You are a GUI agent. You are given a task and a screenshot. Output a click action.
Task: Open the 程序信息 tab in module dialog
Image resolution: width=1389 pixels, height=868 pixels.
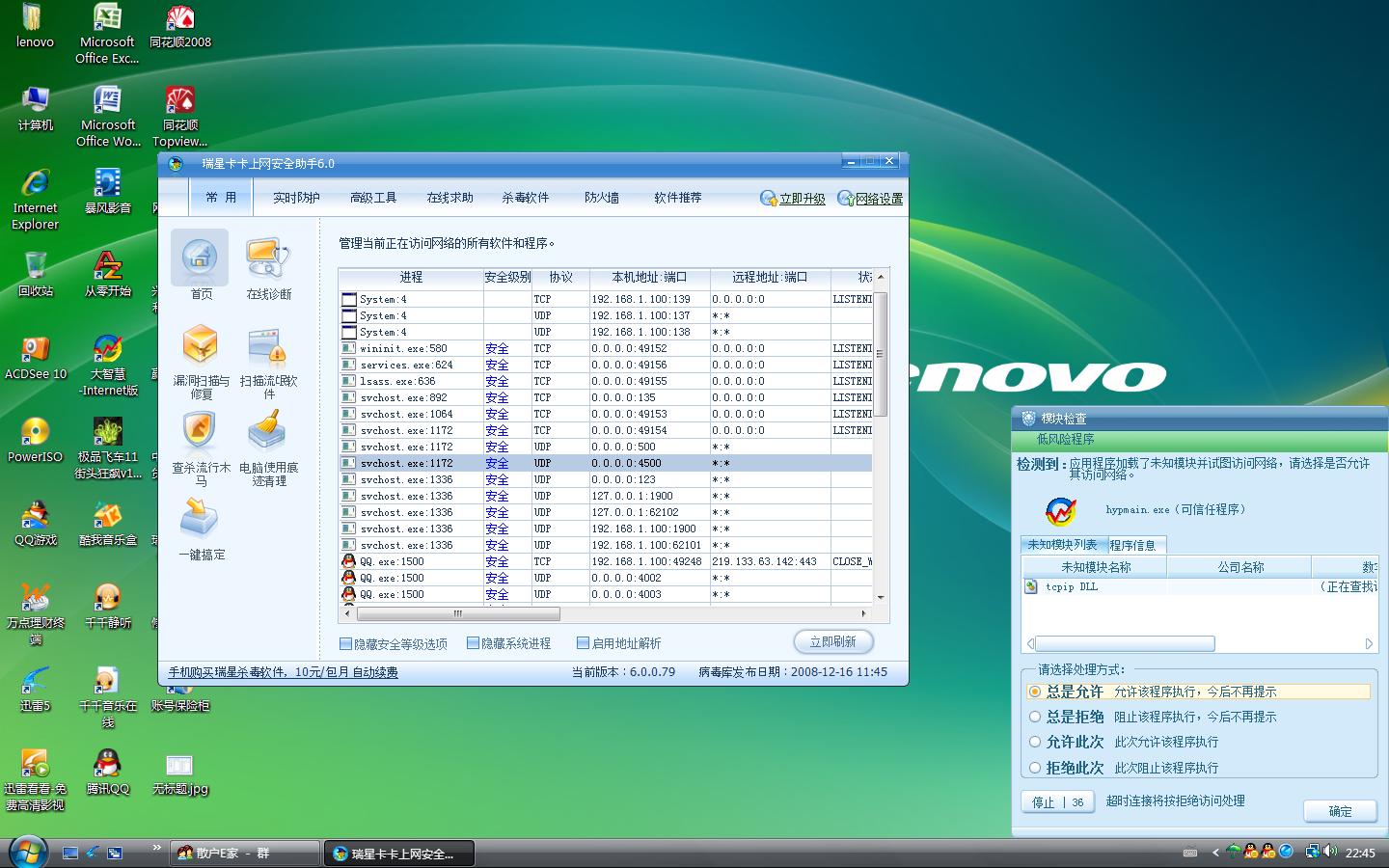1132,545
